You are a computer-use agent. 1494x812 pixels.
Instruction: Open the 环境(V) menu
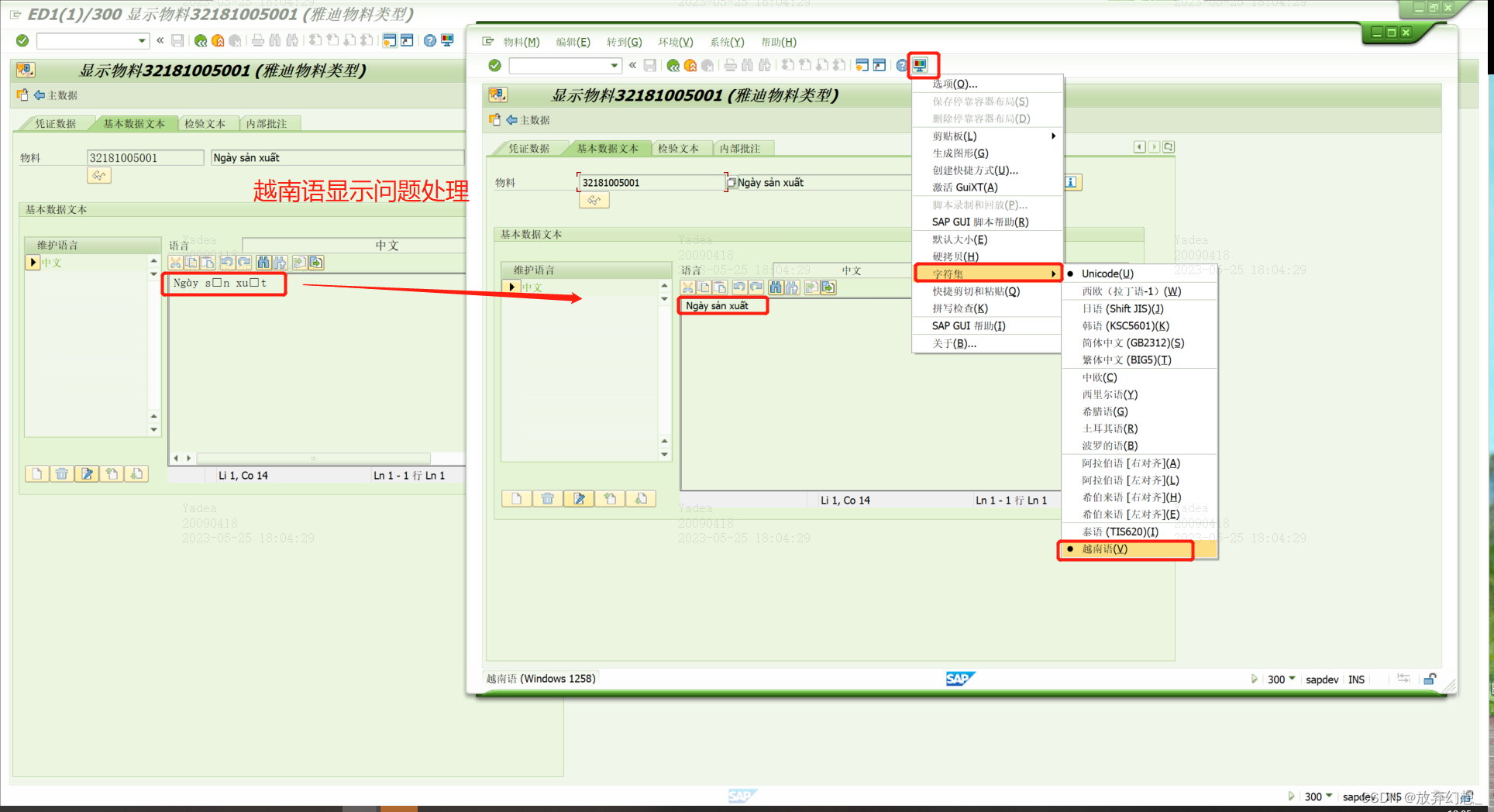point(676,42)
